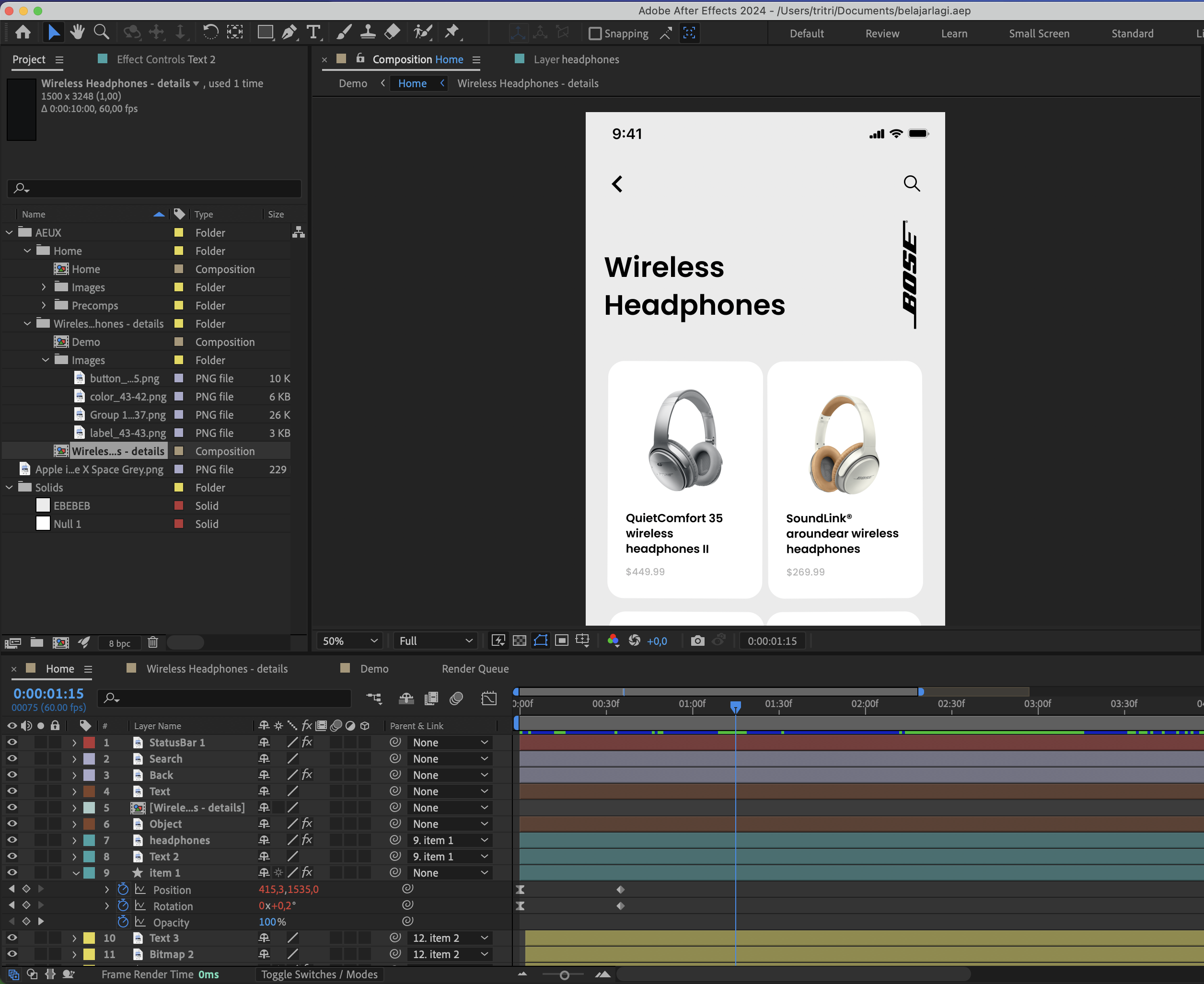Delete selected project item with trash icon
The height and width of the screenshot is (984, 1204).
(x=152, y=642)
